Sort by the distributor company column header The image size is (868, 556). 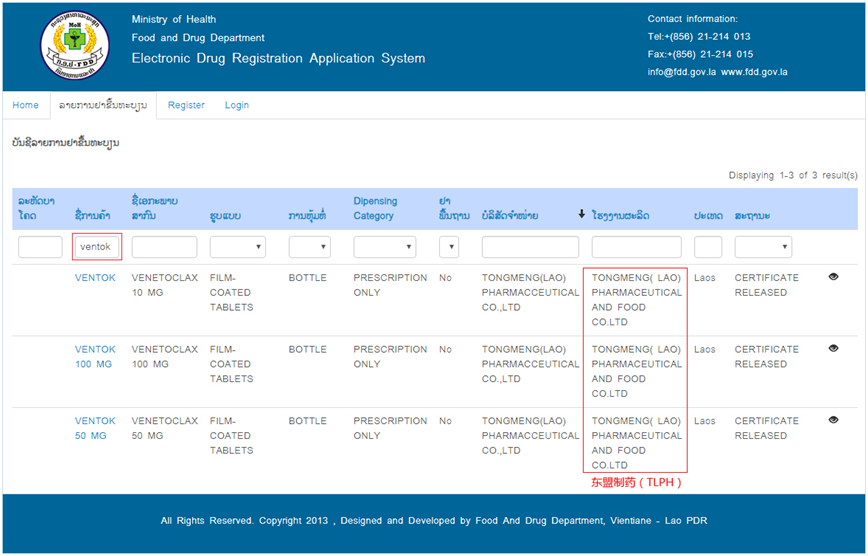pyautogui.click(x=510, y=215)
